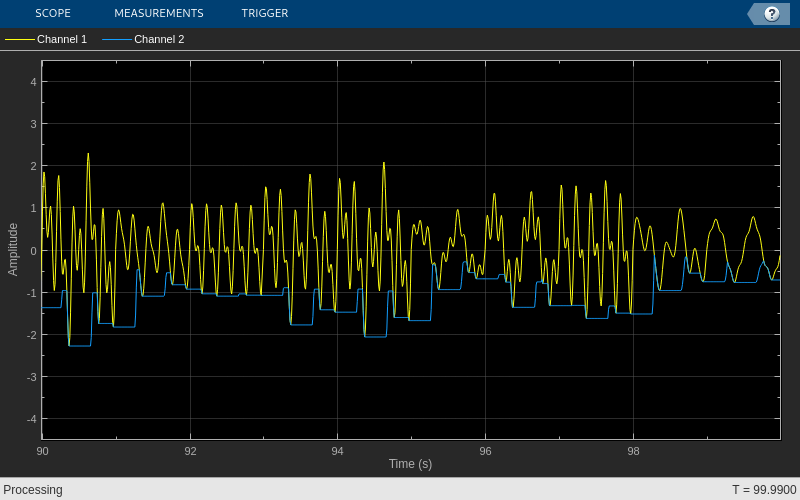
Task: Click the blue Channel 2 legend line
Action: point(117,39)
